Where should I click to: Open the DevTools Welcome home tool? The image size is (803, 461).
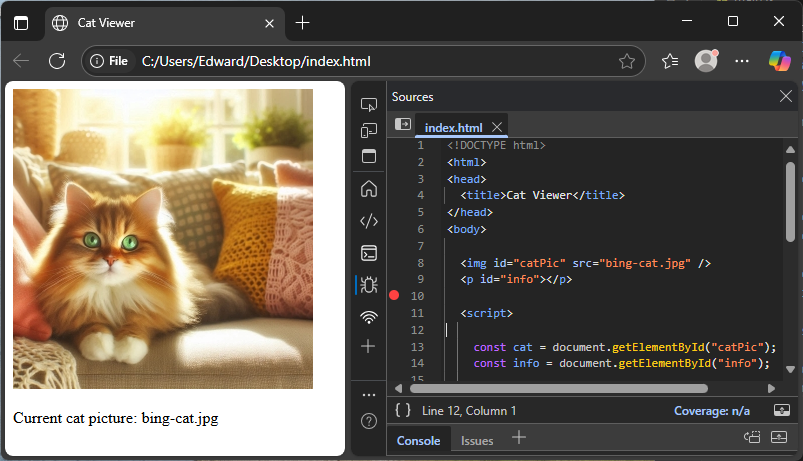[x=369, y=189]
